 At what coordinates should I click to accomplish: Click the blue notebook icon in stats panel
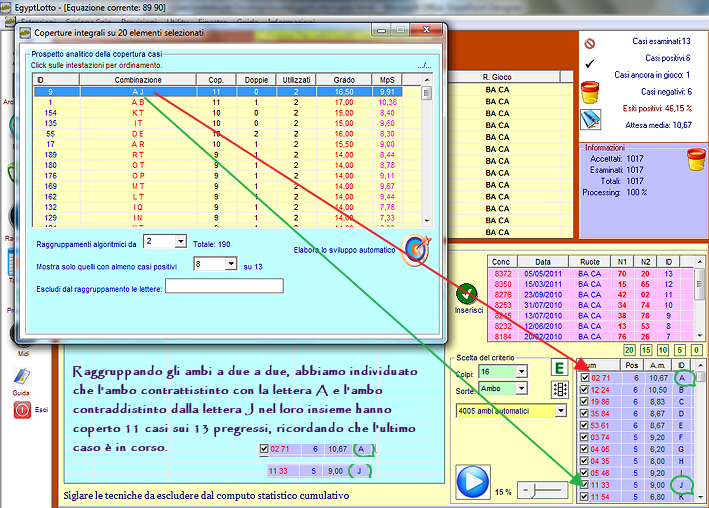point(591,118)
